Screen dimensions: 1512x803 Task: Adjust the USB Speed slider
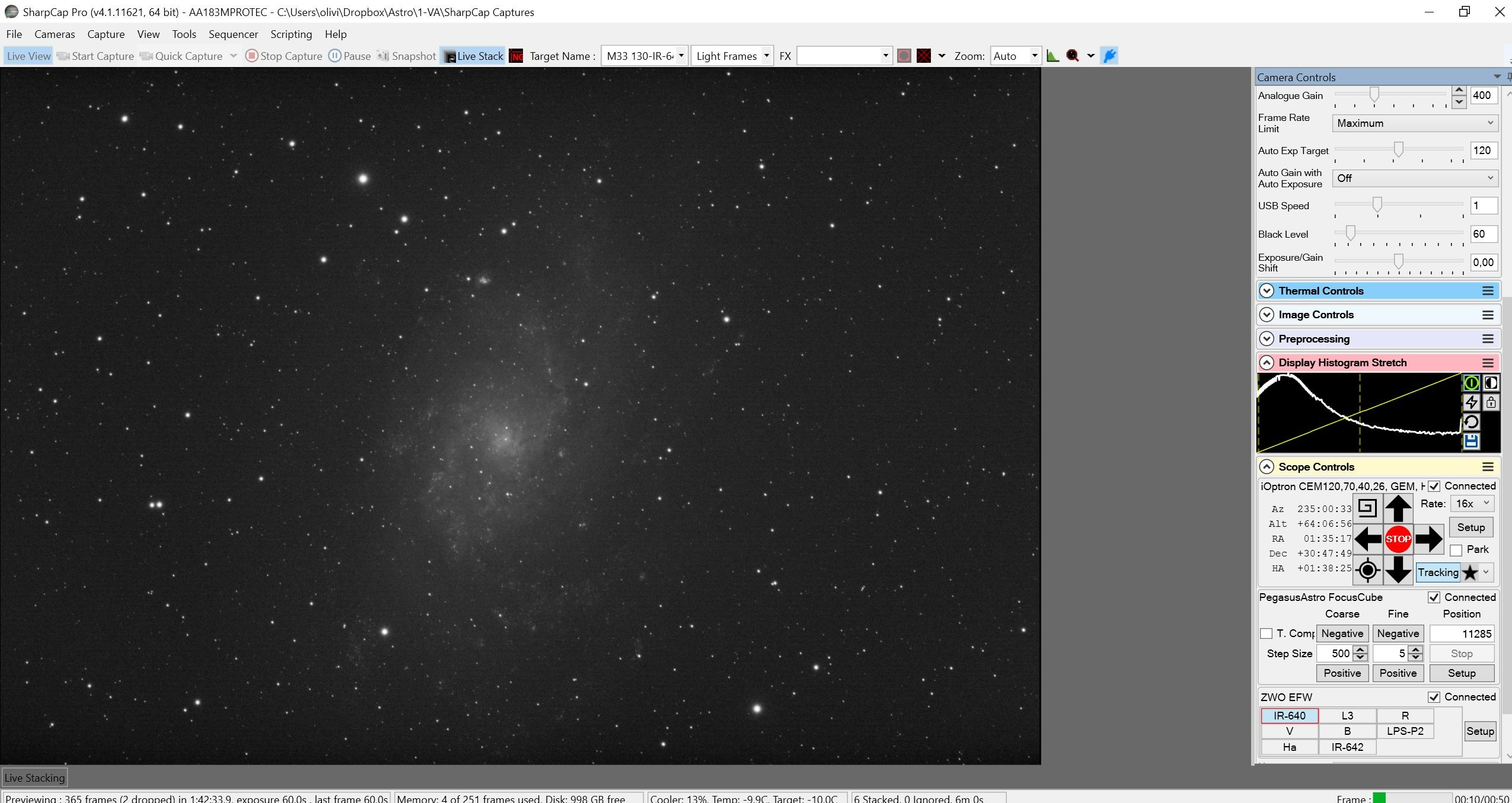1377,205
